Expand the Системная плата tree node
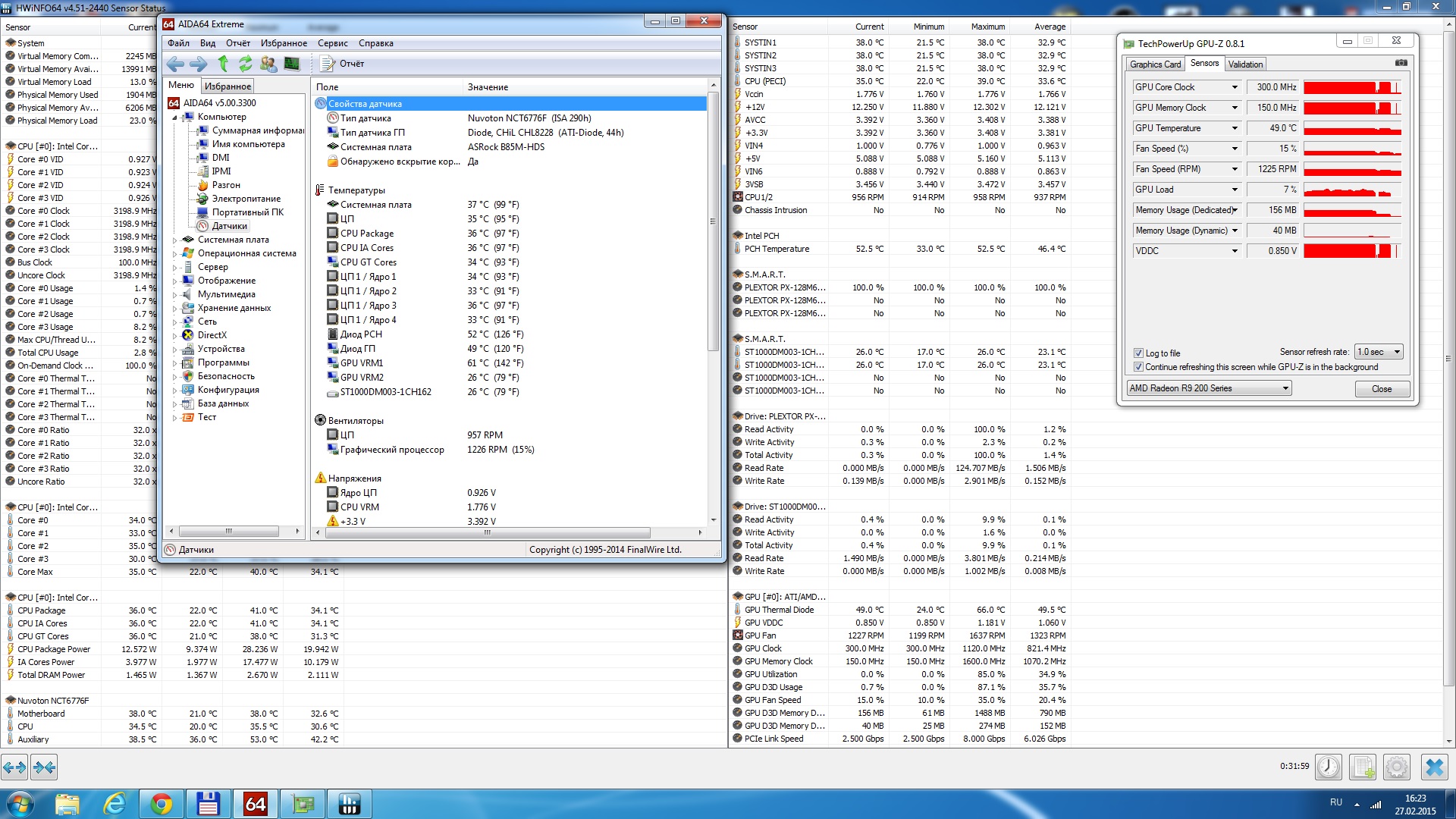This screenshot has width=1456, height=819. [174, 240]
